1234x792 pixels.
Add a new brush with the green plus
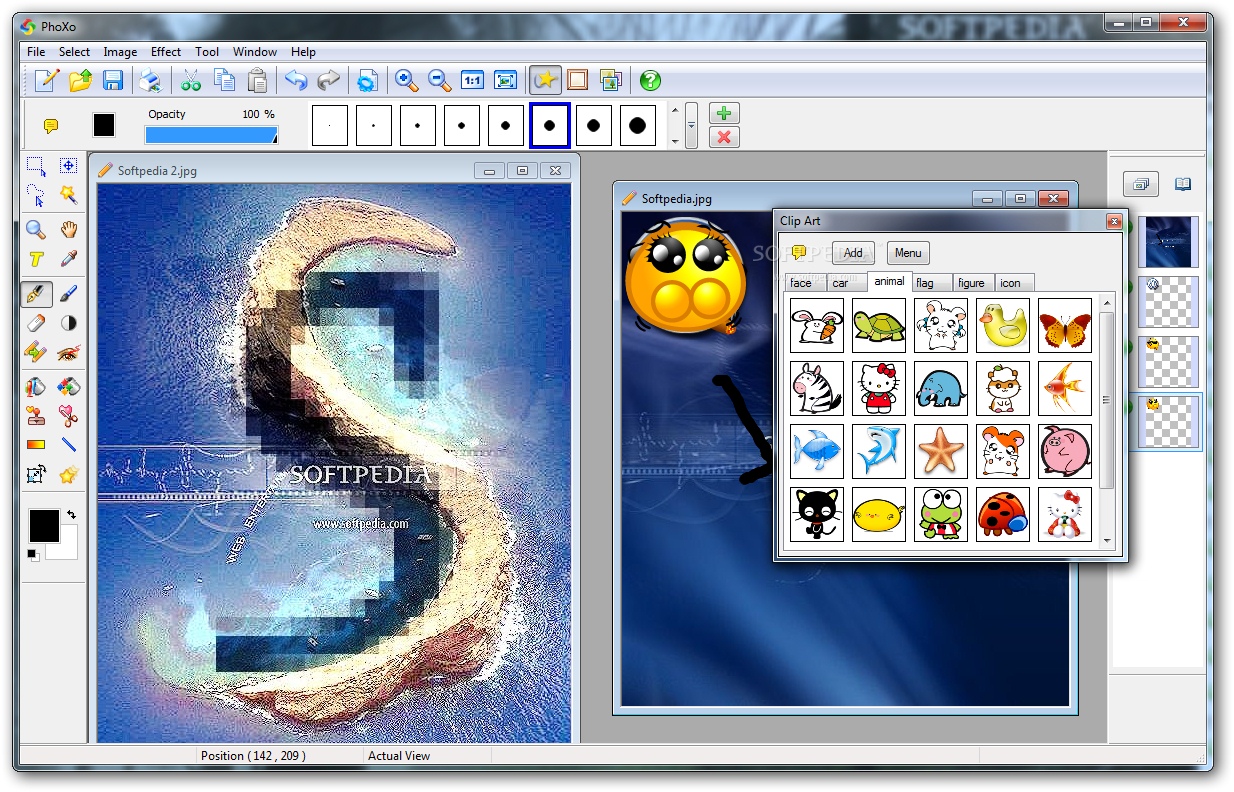coord(724,113)
